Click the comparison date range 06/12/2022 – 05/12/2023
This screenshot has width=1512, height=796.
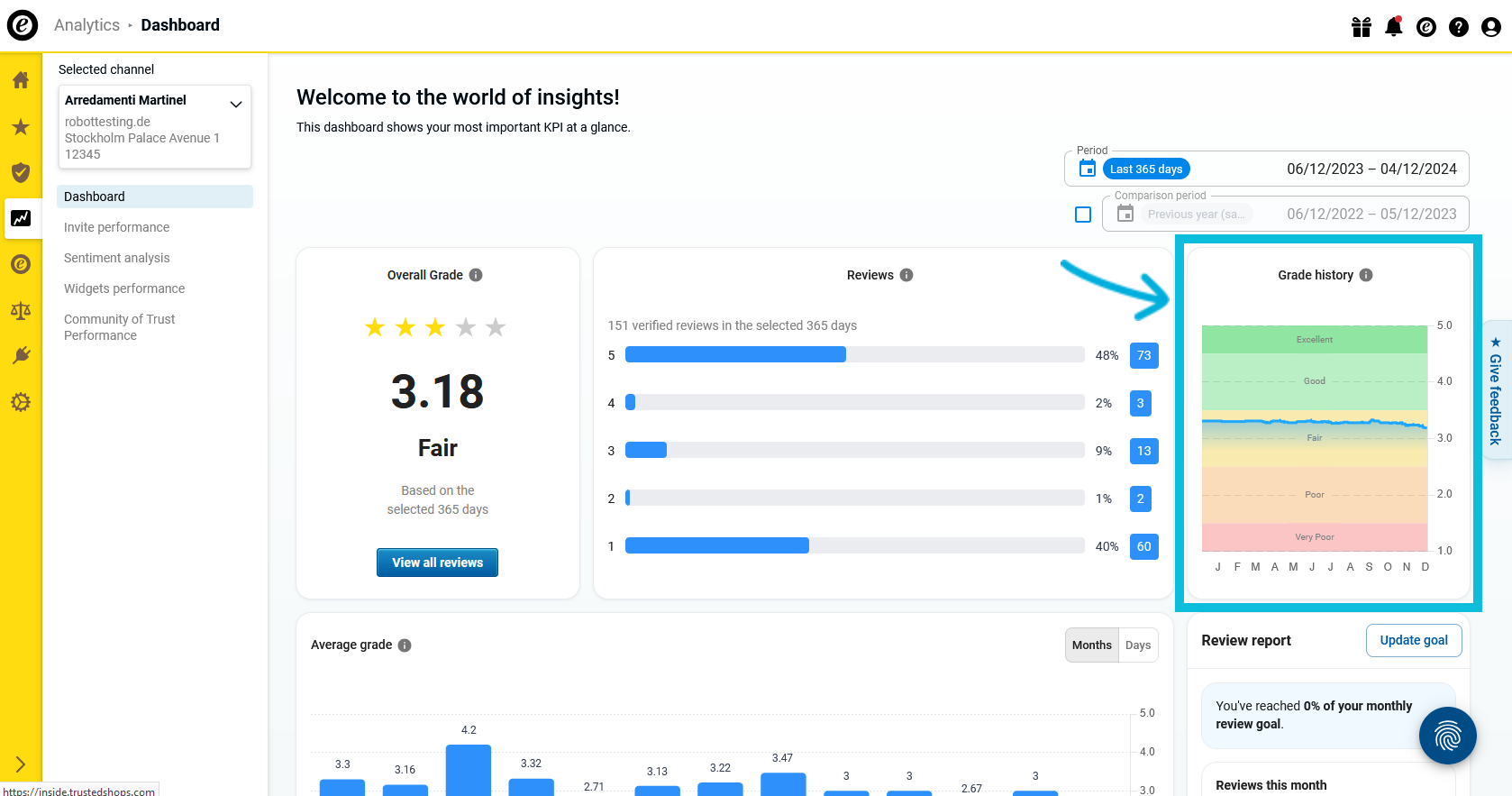(1371, 214)
